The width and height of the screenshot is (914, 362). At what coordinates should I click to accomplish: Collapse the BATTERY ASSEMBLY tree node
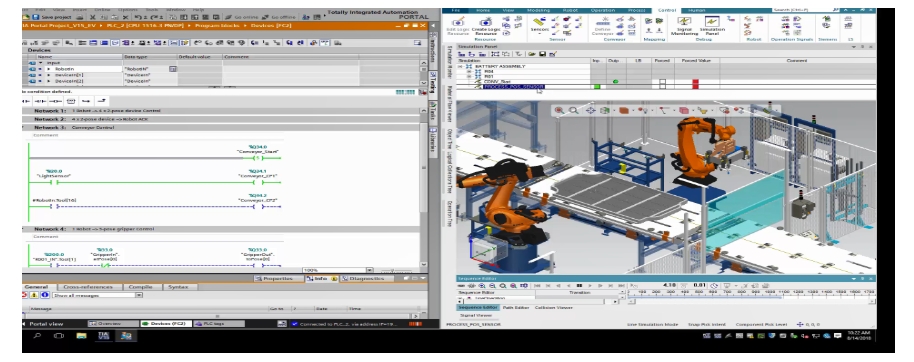click(x=460, y=66)
